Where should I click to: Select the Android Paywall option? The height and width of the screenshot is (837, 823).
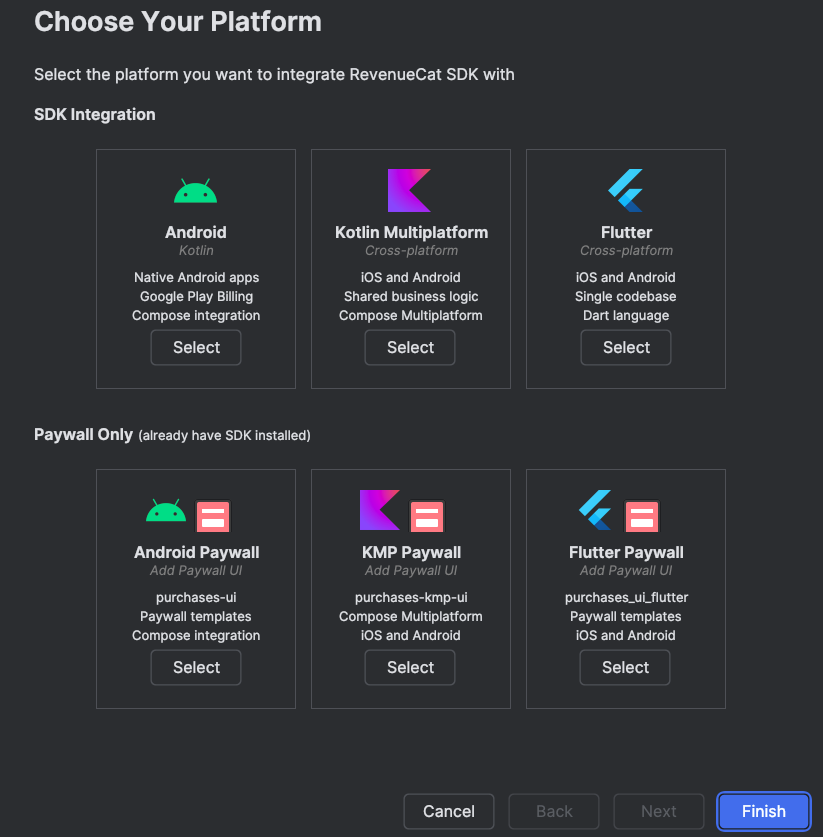tap(196, 667)
